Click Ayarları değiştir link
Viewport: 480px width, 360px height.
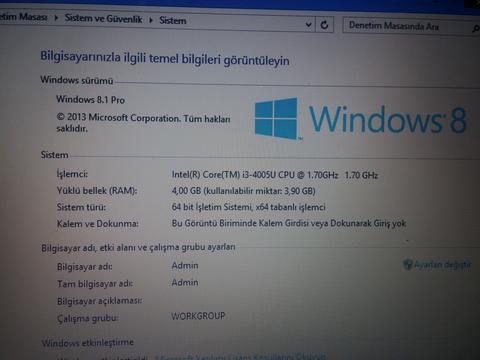tap(442, 265)
